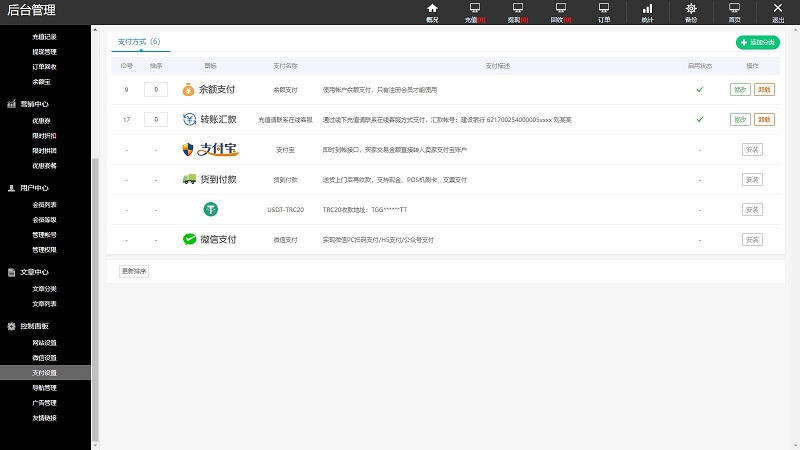Image resolution: width=800 pixels, height=450 pixels.
Task: Click the orange uninstall button for 余额支付
Action: pyautogui.click(x=764, y=89)
